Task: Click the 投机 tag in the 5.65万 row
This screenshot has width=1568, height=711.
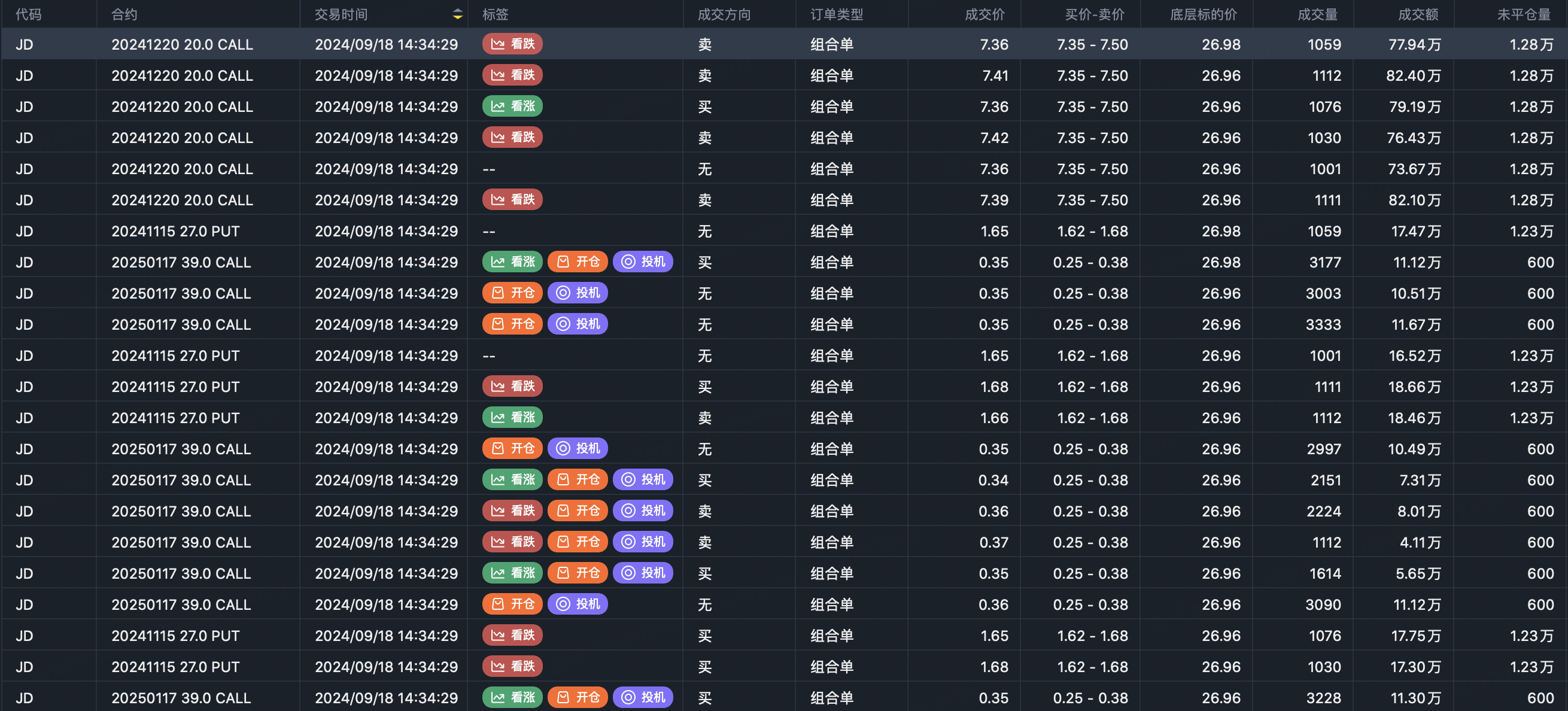Action: tap(643, 573)
